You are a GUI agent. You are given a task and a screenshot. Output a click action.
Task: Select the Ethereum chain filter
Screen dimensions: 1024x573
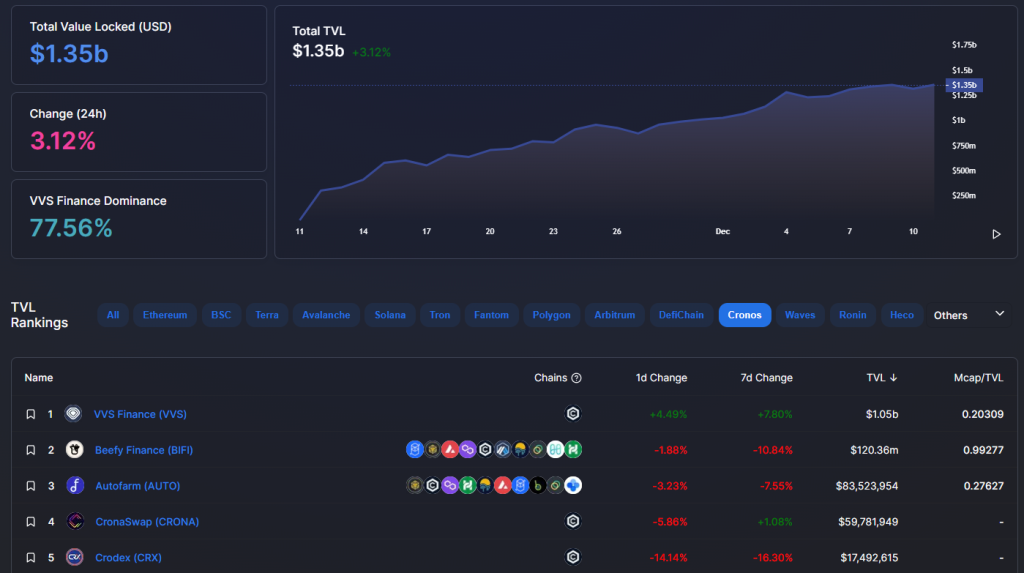[x=165, y=315]
